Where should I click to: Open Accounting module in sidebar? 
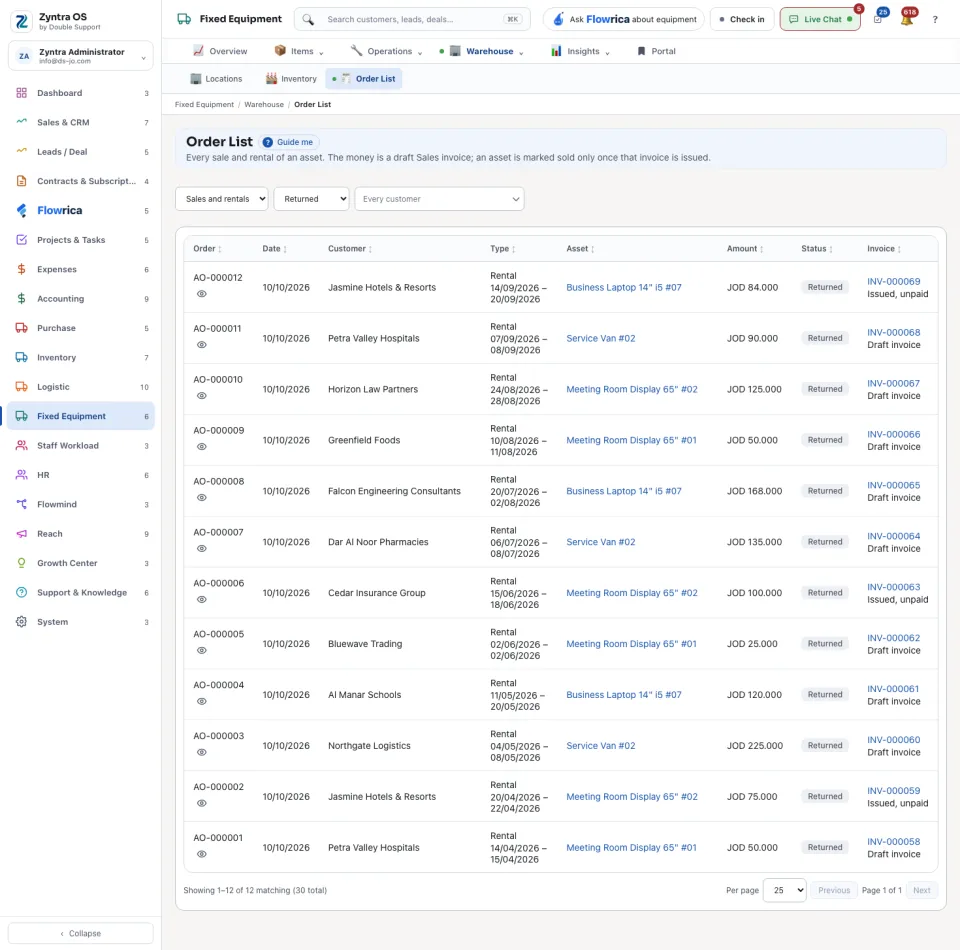[x=81, y=299]
